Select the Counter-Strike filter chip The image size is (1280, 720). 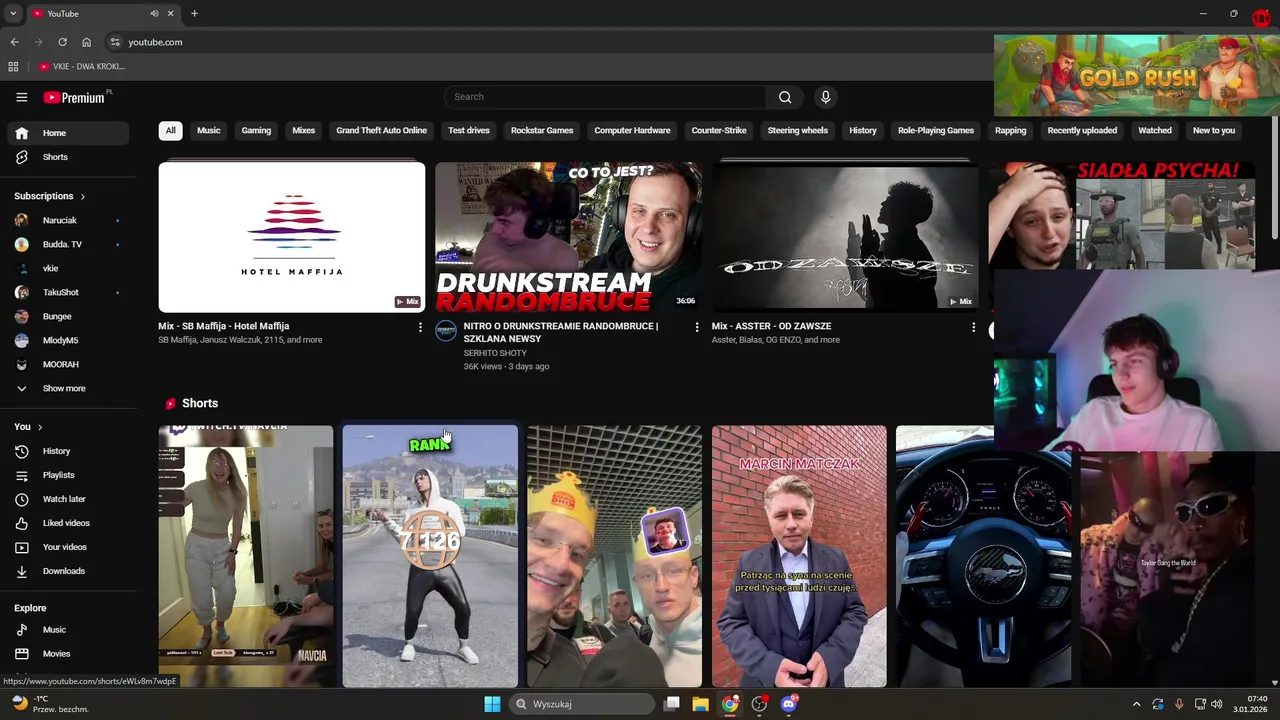[x=719, y=130]
